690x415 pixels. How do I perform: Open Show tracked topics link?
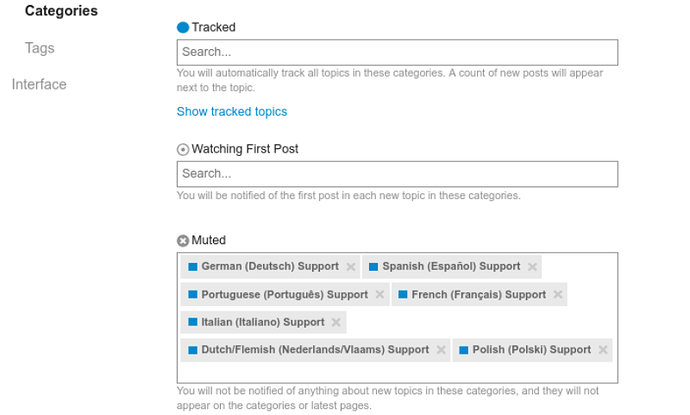(x=232, y=112)
